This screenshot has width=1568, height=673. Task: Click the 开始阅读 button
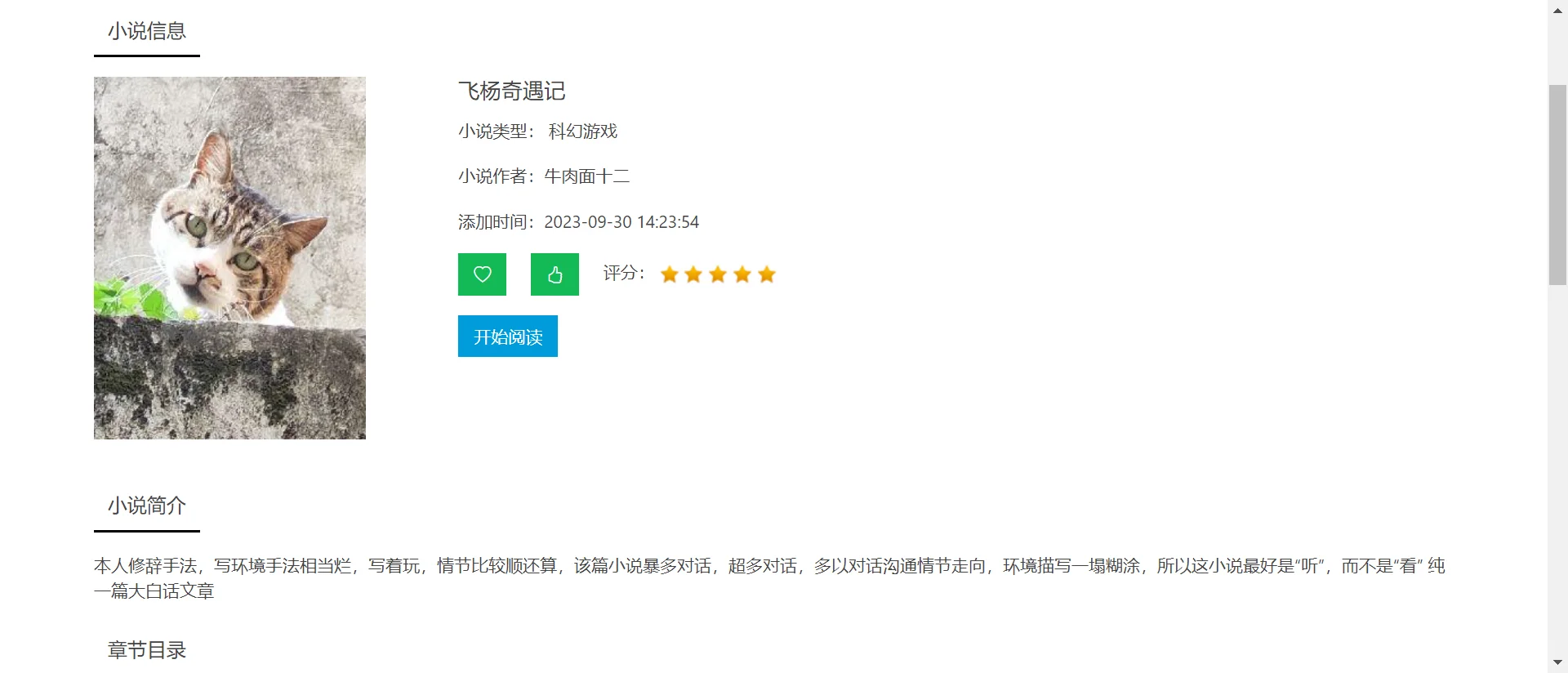(508, 336)
